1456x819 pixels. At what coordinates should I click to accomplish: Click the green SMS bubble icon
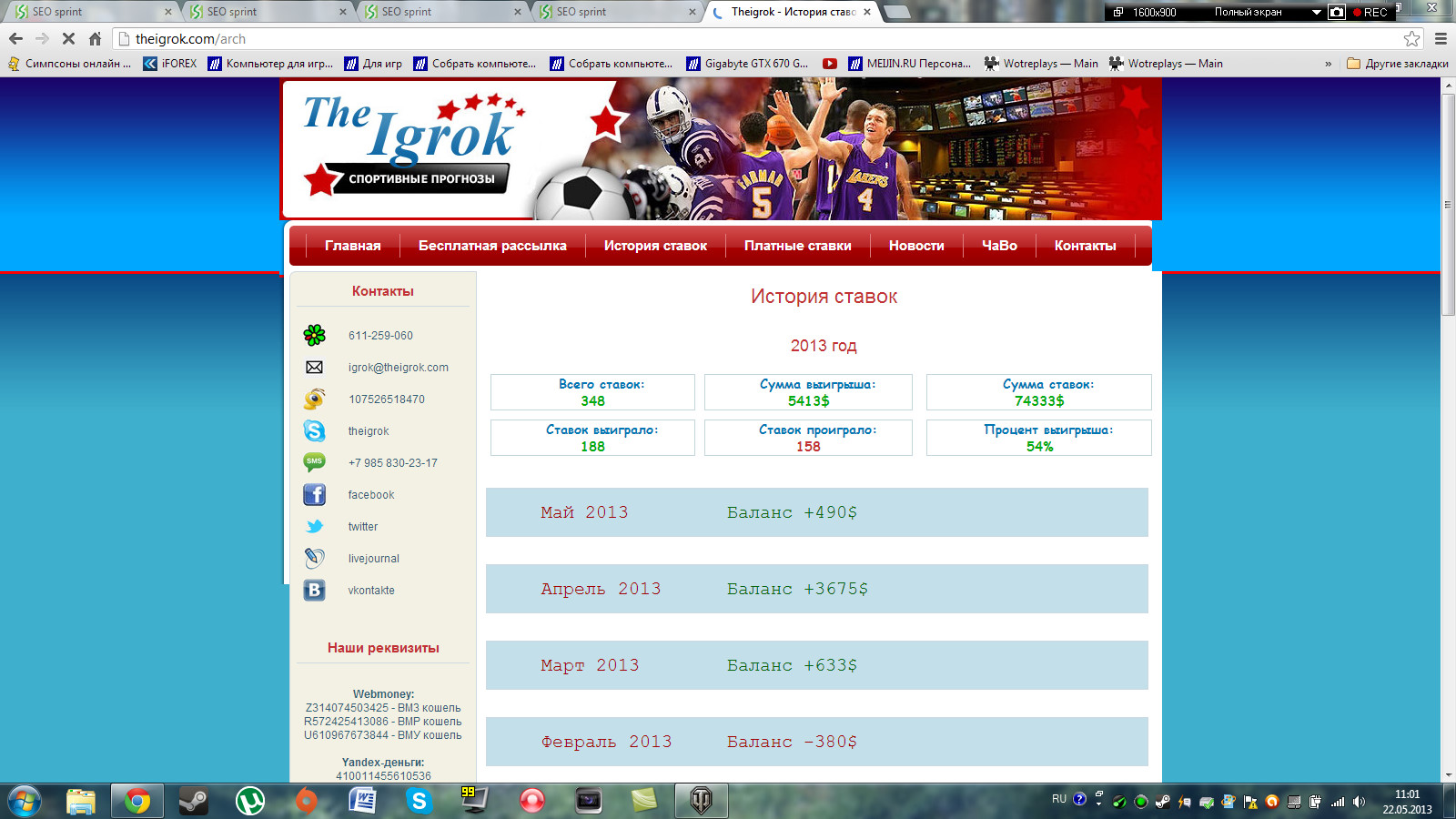tap(315, 462)
